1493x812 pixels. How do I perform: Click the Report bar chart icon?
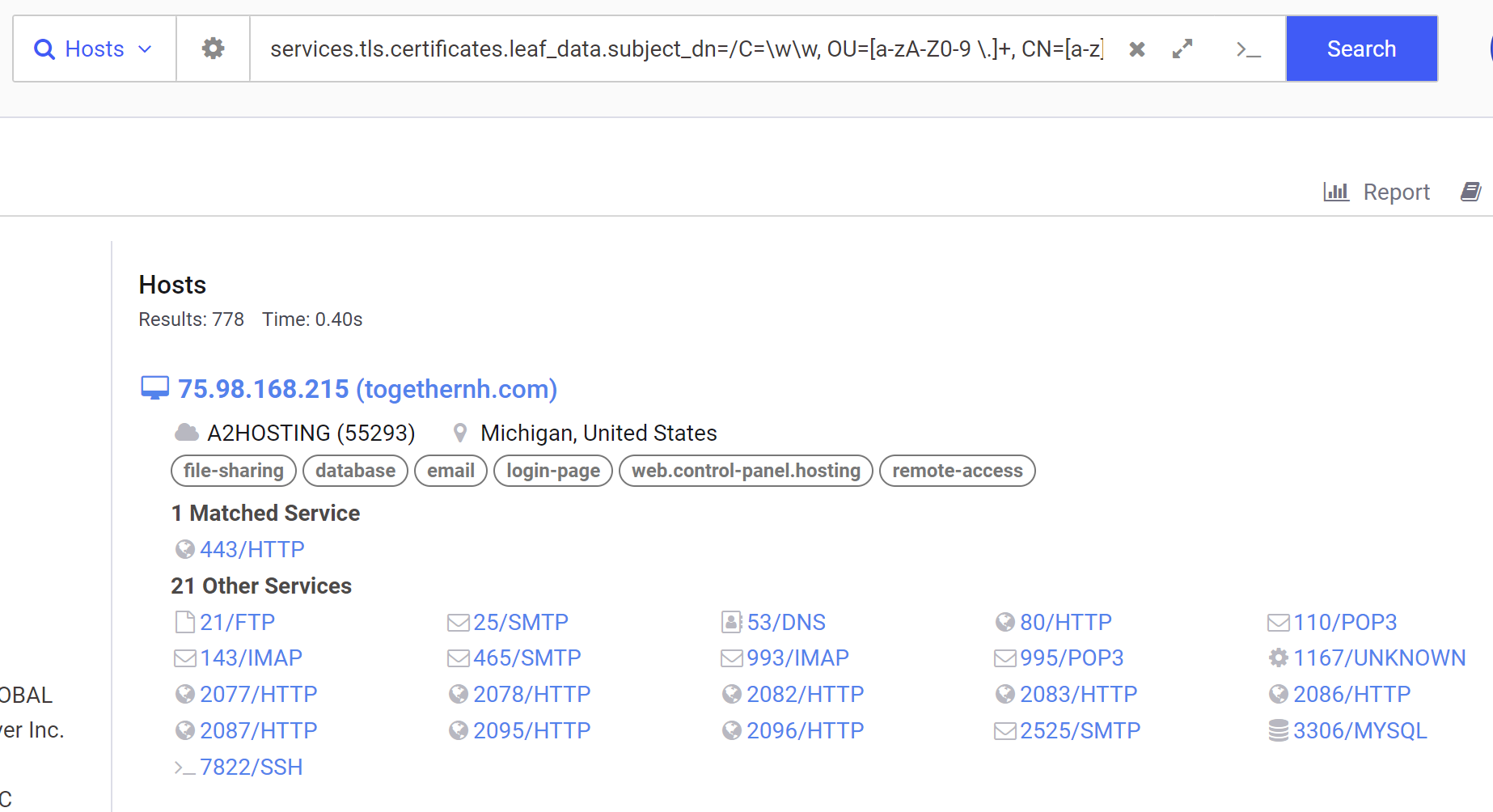pyautogui.click(x=1336, y=192)
